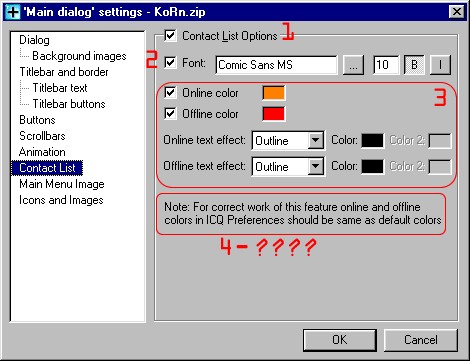Toggle the Bold (B) font button
470x361 pixels.
414,65
